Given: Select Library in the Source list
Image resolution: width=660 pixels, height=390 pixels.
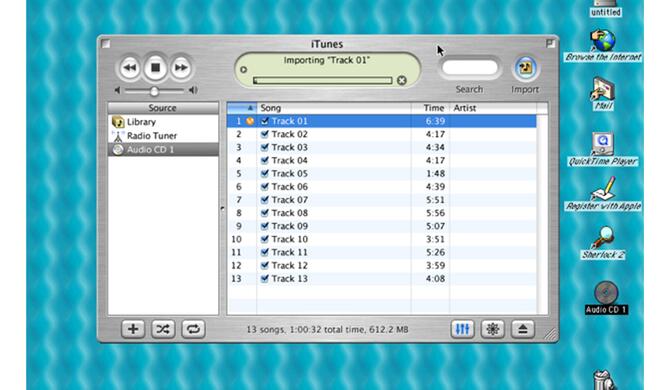Looking at the screenshot, I should point(163,122).
